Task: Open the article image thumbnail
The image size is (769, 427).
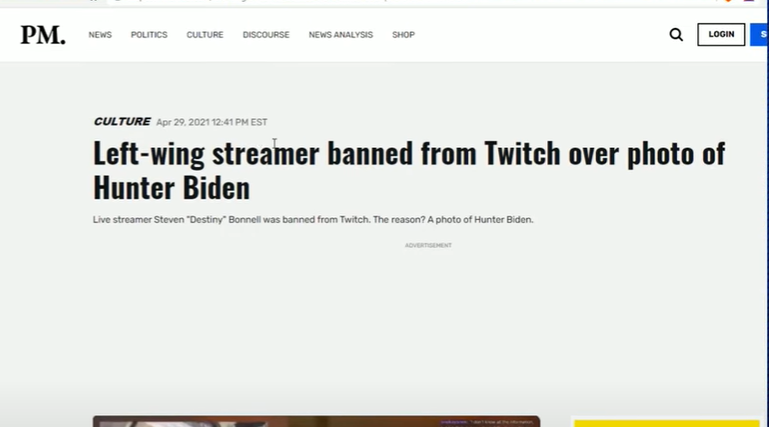Action: (316, 421)
